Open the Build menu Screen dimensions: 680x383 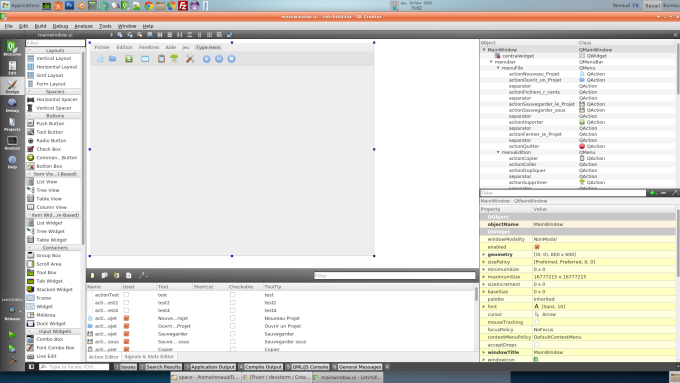click(40, 26)
